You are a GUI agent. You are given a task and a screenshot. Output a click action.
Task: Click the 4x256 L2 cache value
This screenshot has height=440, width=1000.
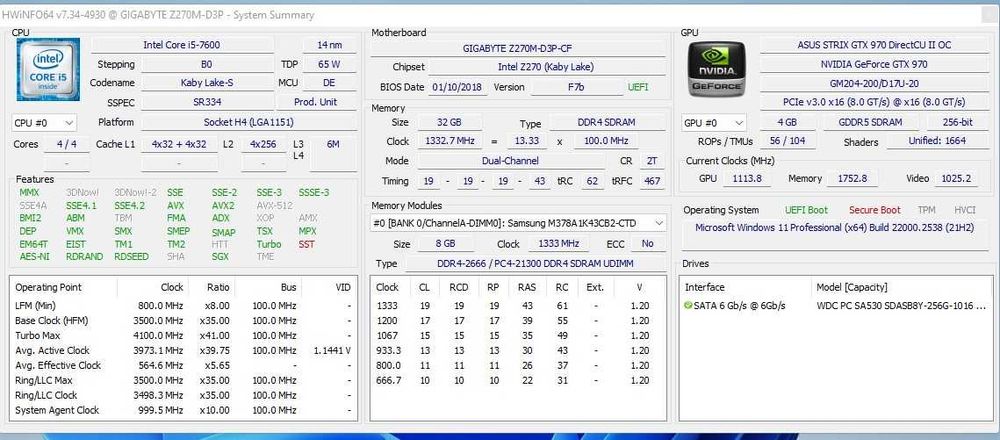(263, 145)
